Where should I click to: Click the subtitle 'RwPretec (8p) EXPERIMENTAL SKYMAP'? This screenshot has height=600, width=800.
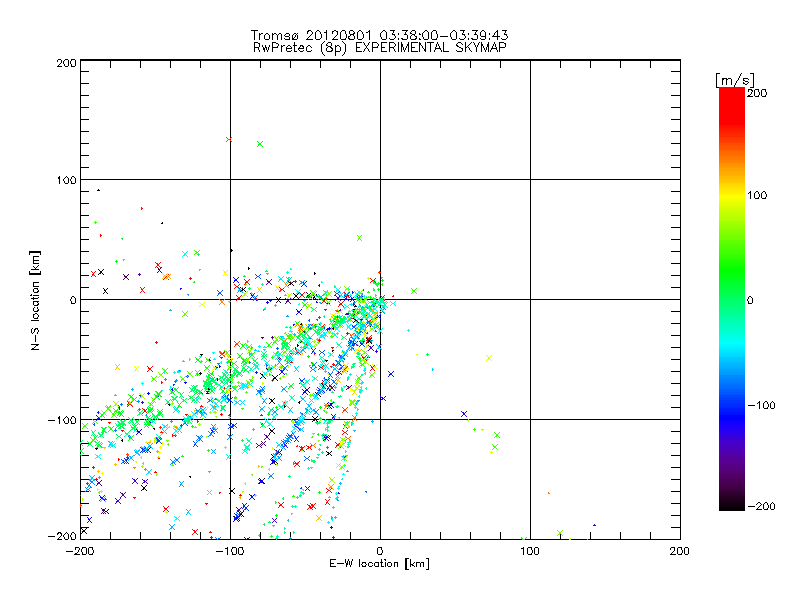click(379, 47)
